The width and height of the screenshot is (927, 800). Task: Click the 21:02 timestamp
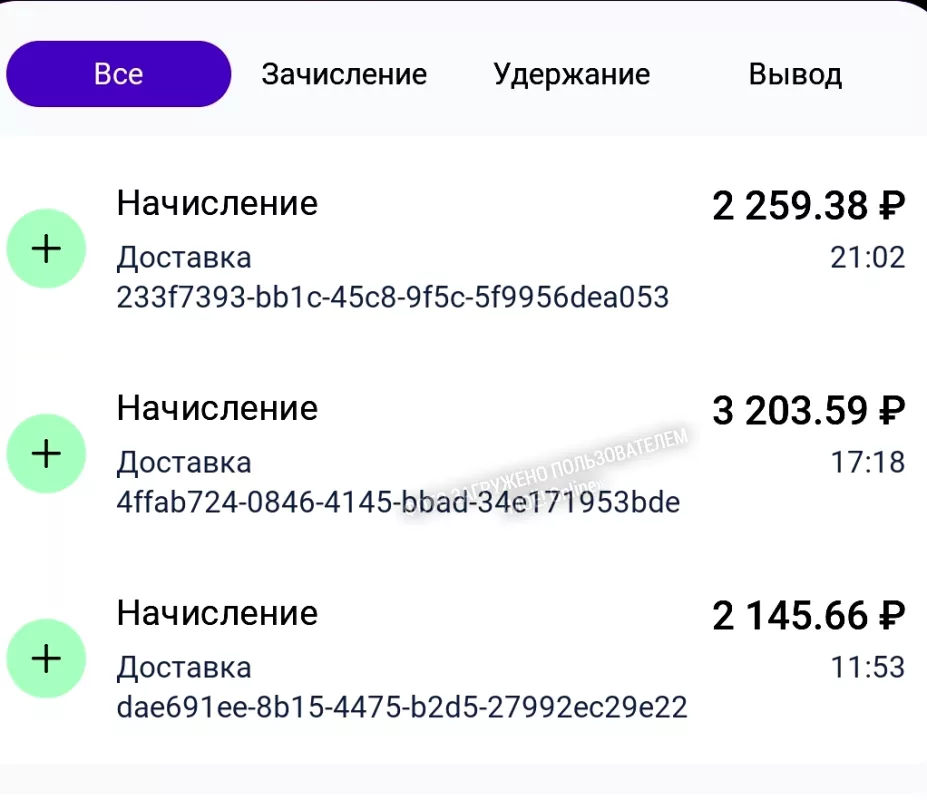click(867, 258)
